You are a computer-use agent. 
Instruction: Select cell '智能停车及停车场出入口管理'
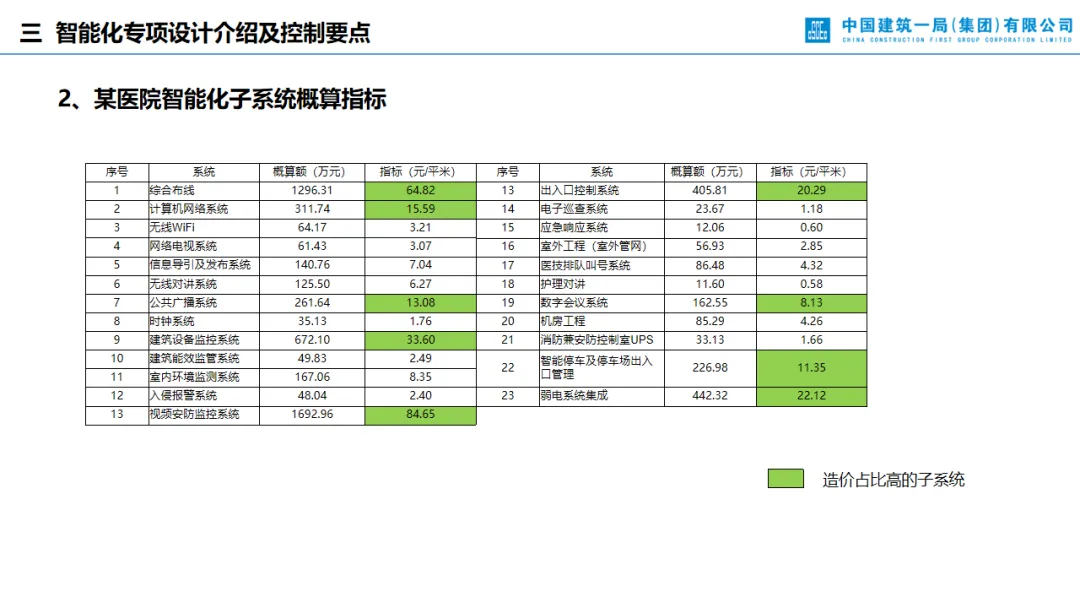(x=602, y=368)
